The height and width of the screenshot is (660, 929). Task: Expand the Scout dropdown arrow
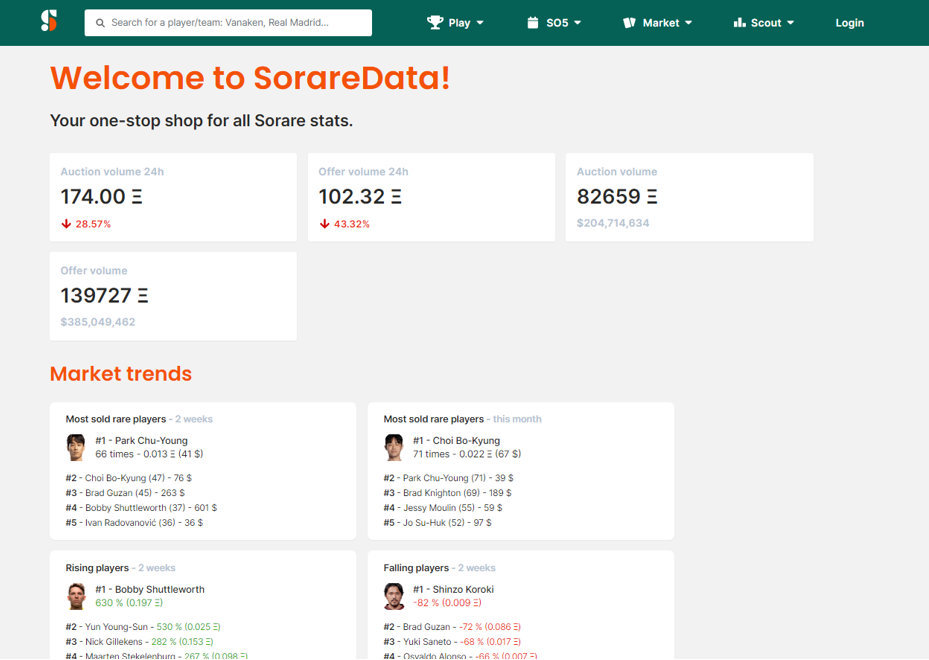790,23
